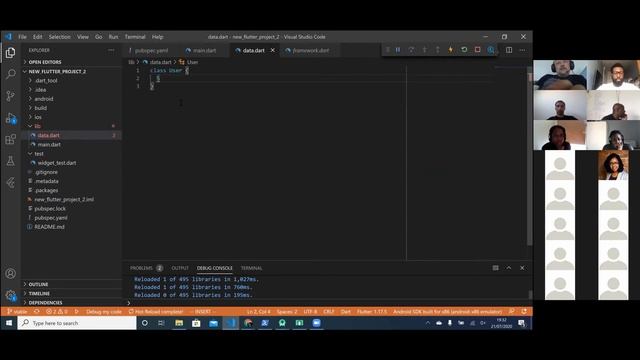Open the Windows Start menu

click(9, 323)
